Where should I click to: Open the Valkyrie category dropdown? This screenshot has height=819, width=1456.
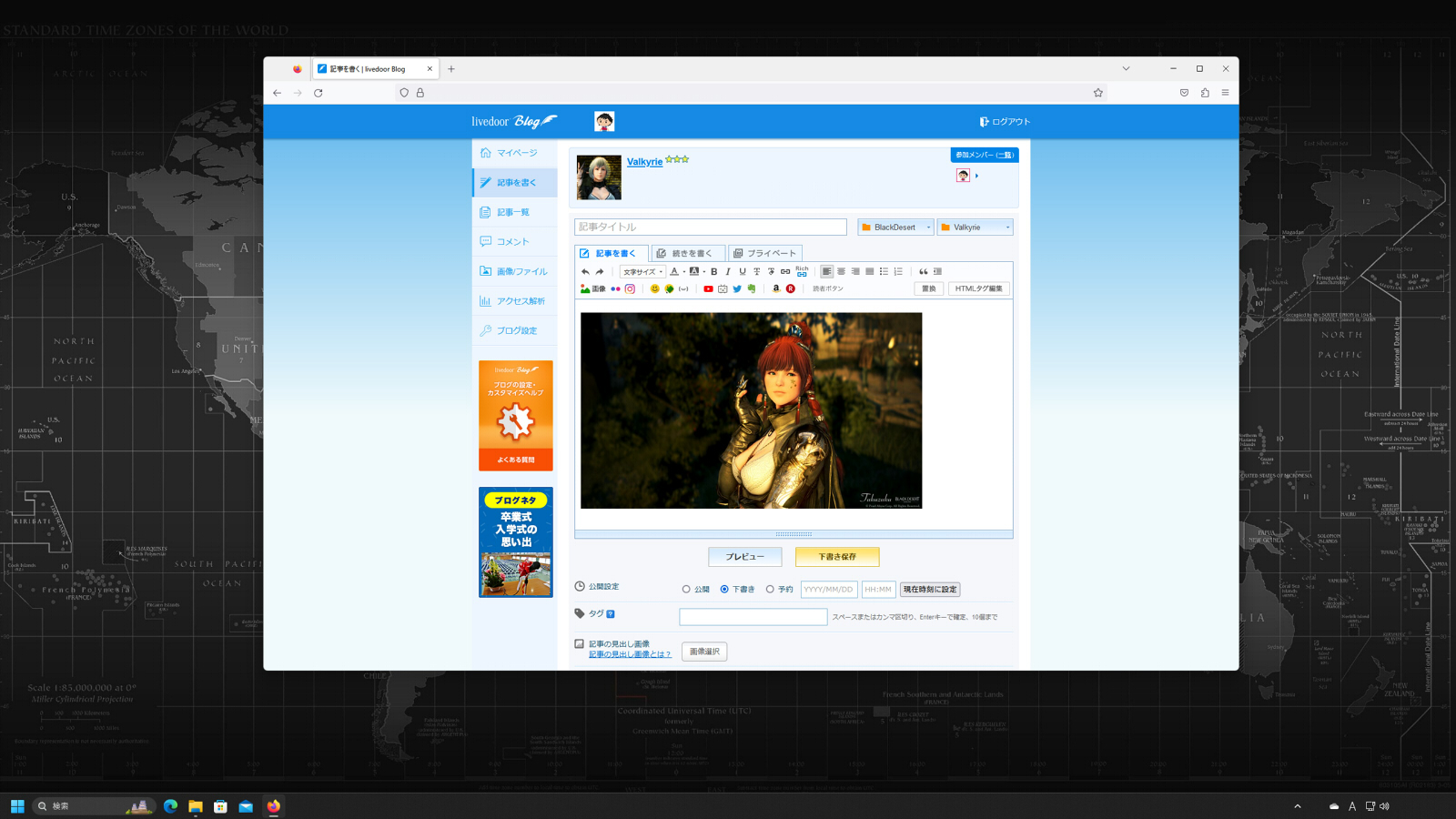tap(975, 227)
